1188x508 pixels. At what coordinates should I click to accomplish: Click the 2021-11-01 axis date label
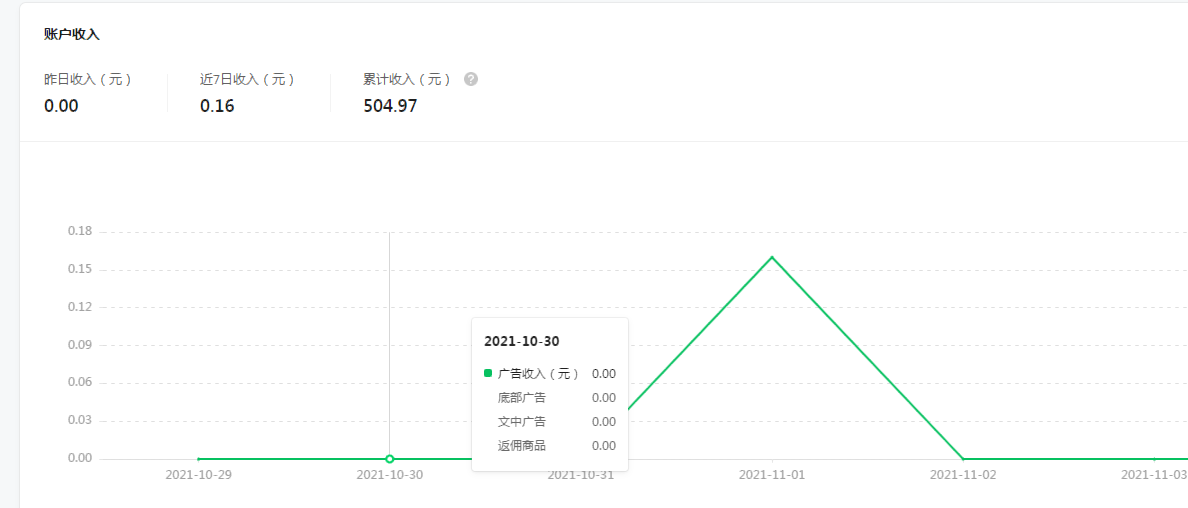tap(772, 475)
